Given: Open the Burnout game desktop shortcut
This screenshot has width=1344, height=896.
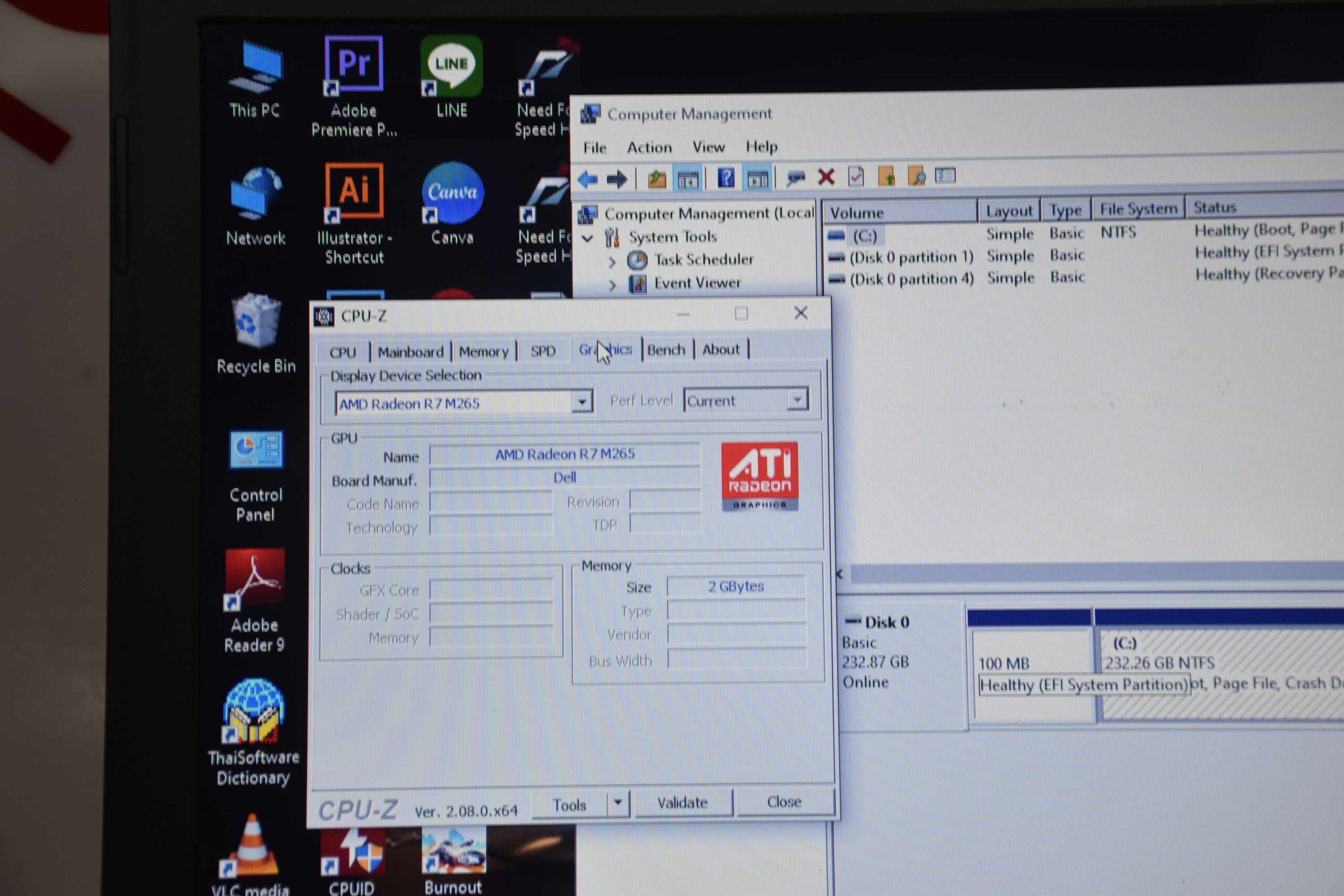Looking at the screenshot, I should 453,861.
